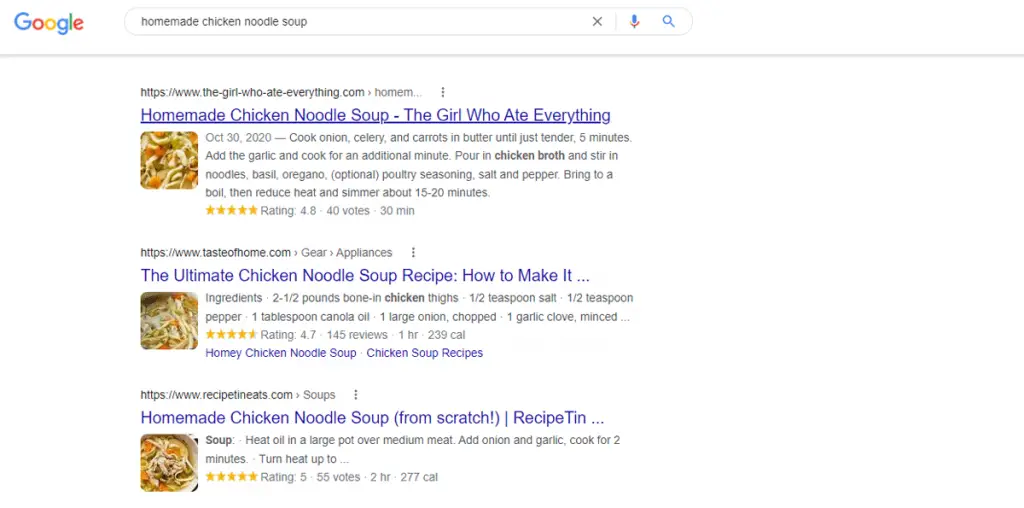1024x508 pixels.
Task: Click the Taste of Home soup thumbnail
Action: pos(169,321)
